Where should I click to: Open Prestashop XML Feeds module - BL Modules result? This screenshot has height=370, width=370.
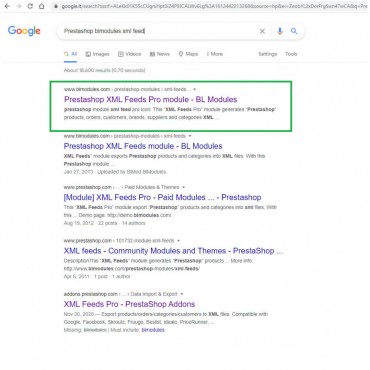(x=143, y=146)
